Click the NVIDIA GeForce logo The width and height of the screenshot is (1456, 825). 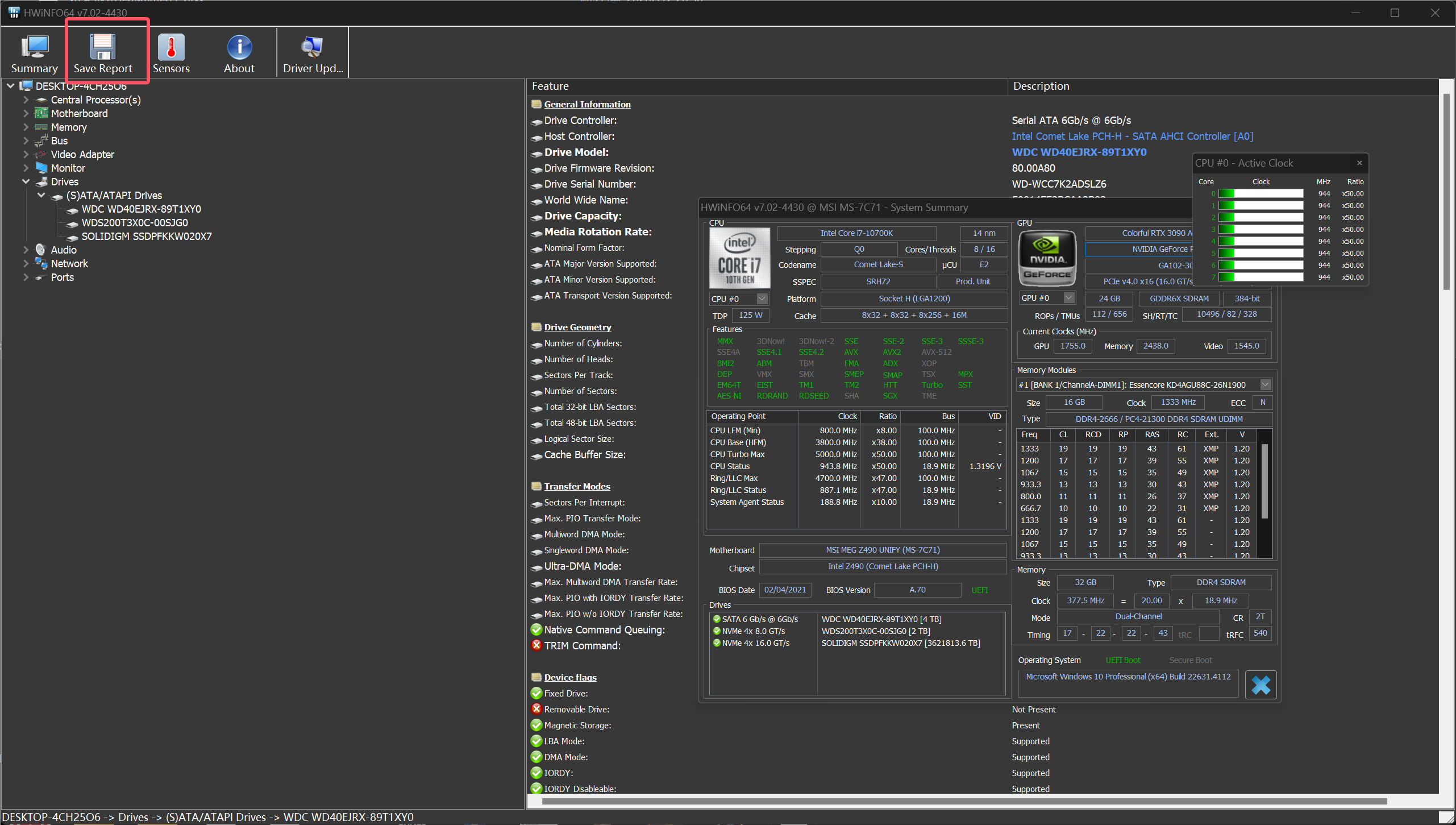[x=1047, y=258]
